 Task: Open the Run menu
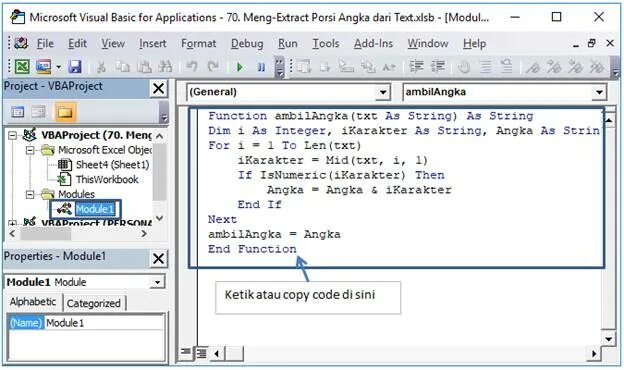pos(288,43)
